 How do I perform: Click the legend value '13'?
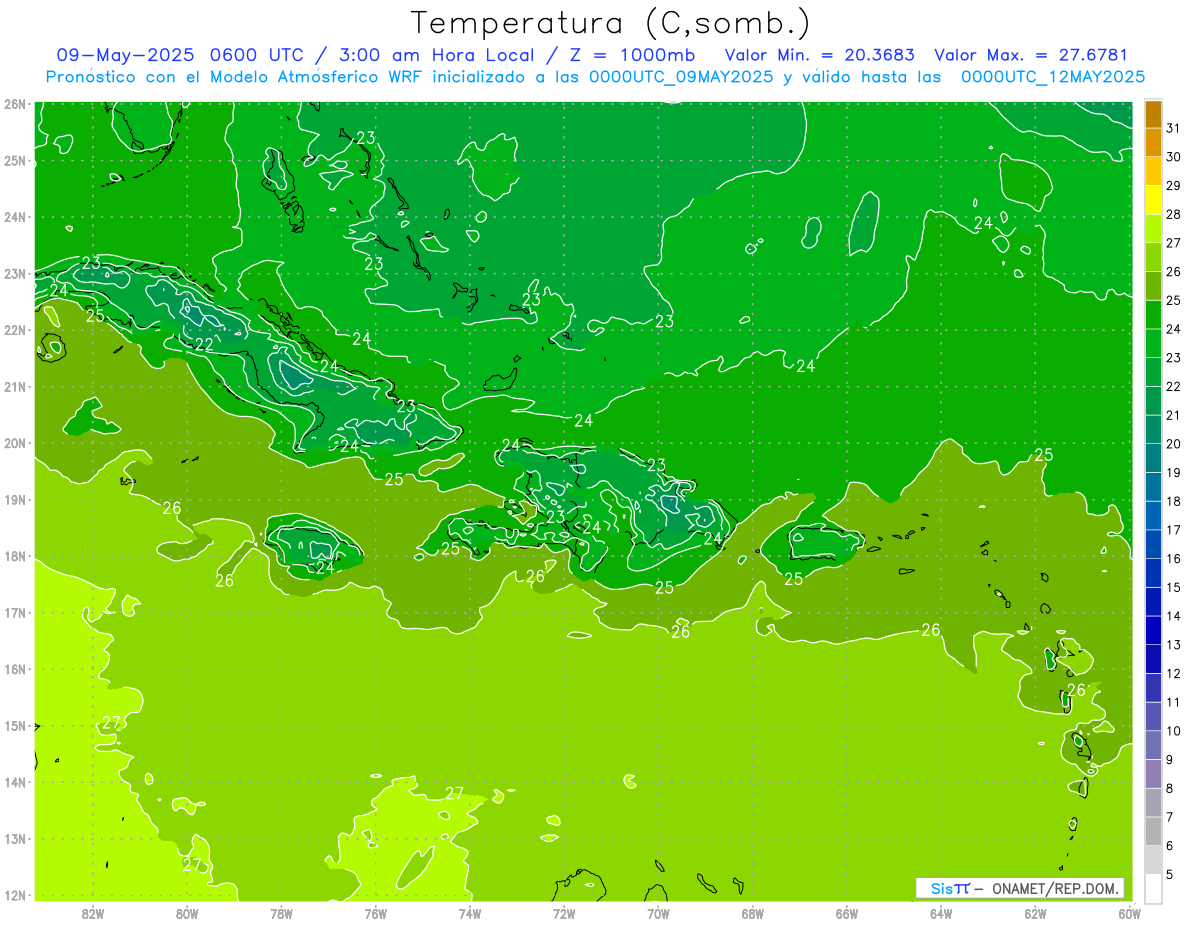click(1173, 644)
